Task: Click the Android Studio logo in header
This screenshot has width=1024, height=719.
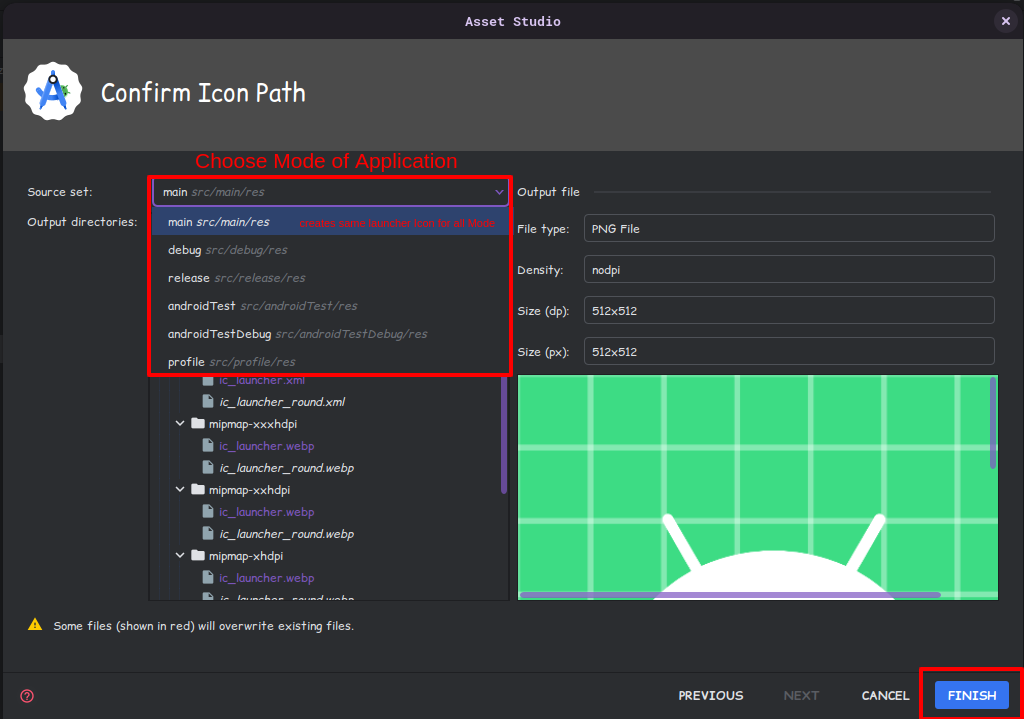Action: pos(52,92)
